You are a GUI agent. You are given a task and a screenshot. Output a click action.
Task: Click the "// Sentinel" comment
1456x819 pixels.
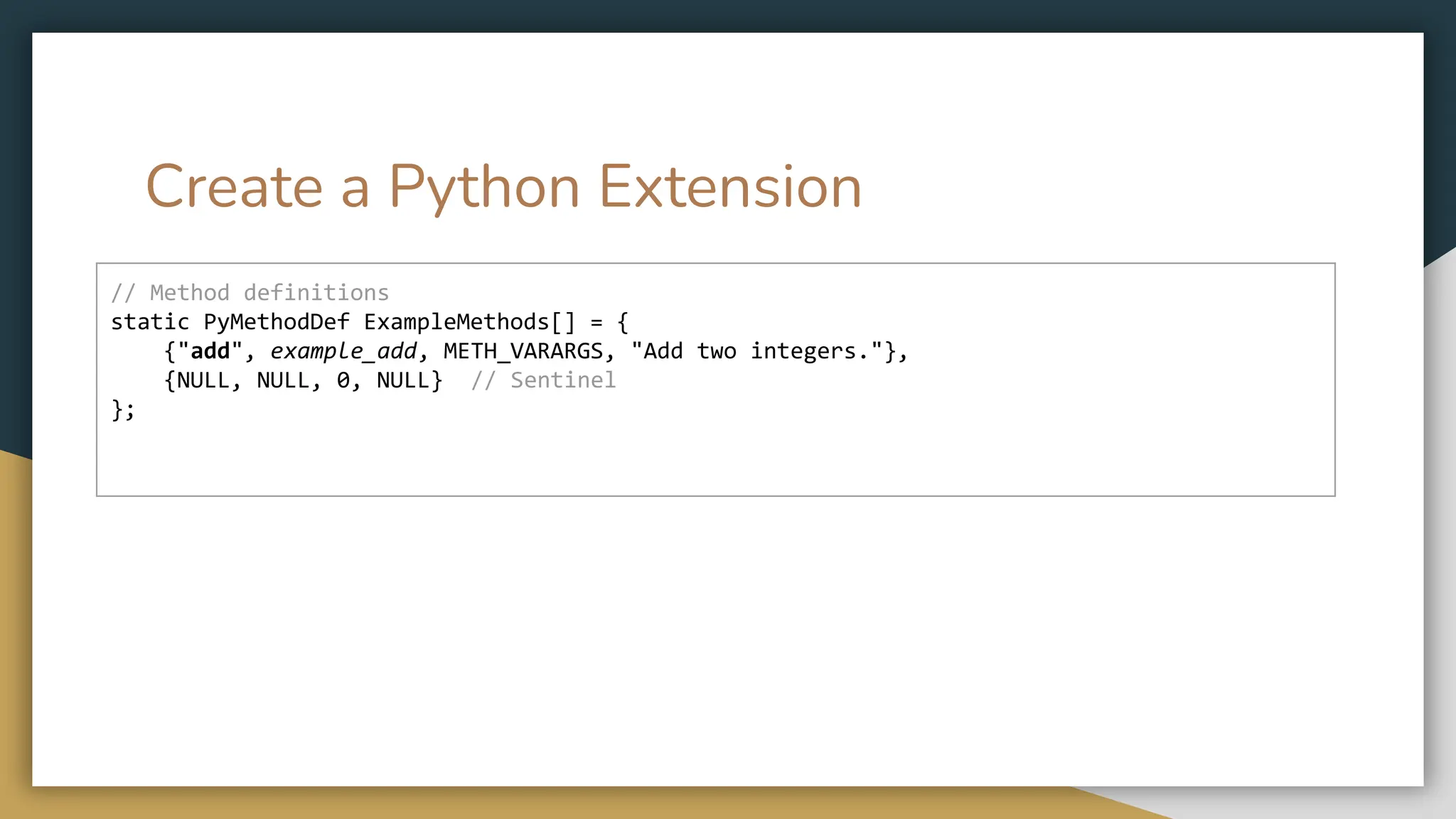tap(544, 380)
